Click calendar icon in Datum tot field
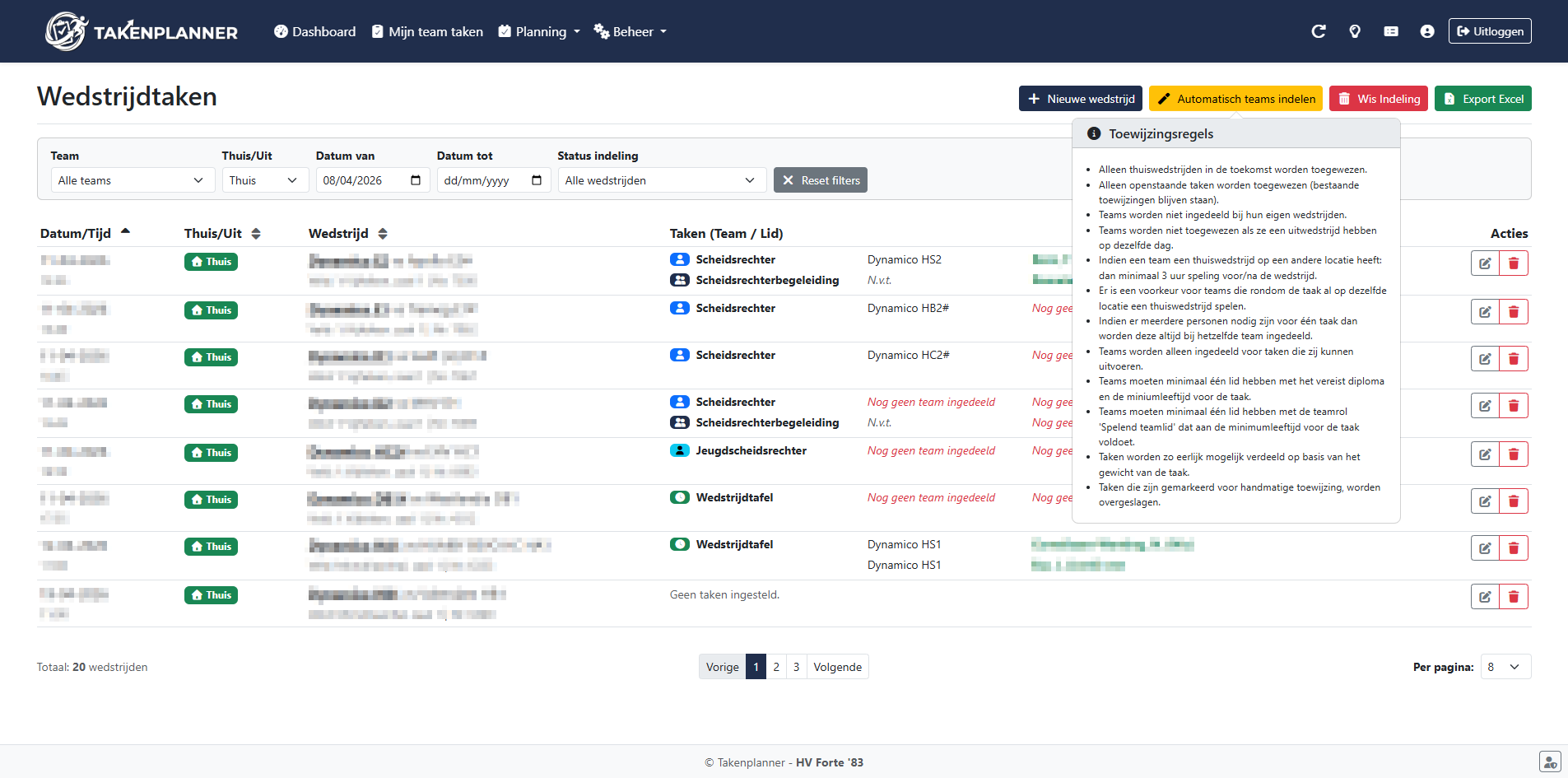This screenshot has width=1568, height=778. point(537,180)
